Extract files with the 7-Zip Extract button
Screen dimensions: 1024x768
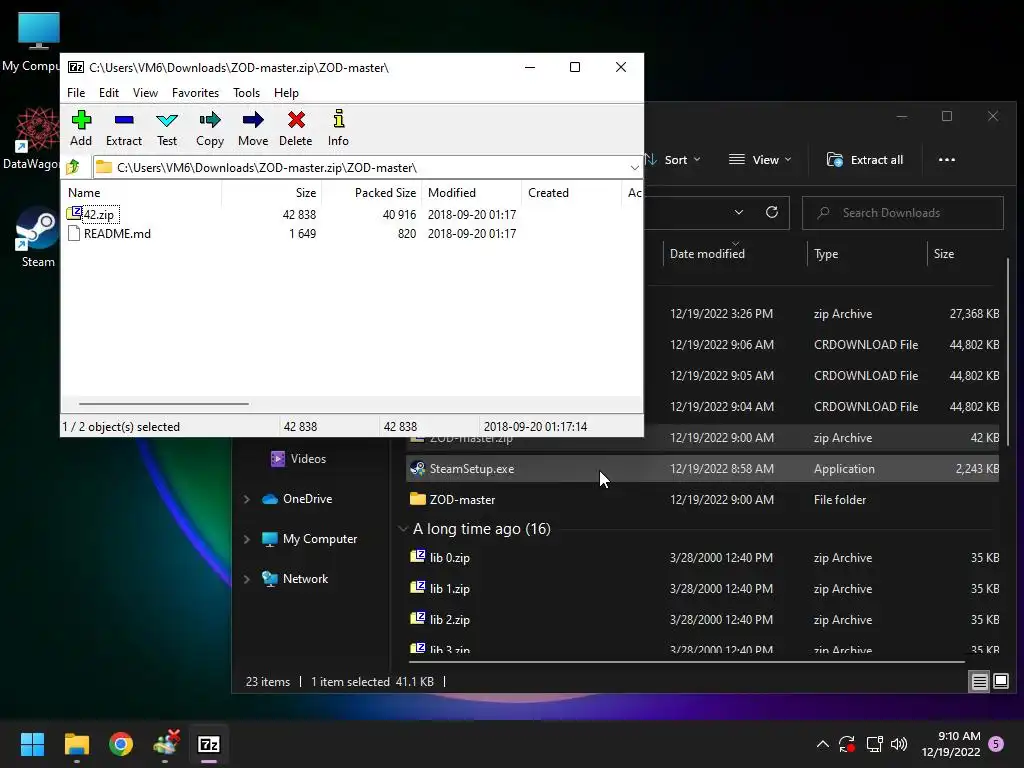pyautogui.click(x=123, y=128)
